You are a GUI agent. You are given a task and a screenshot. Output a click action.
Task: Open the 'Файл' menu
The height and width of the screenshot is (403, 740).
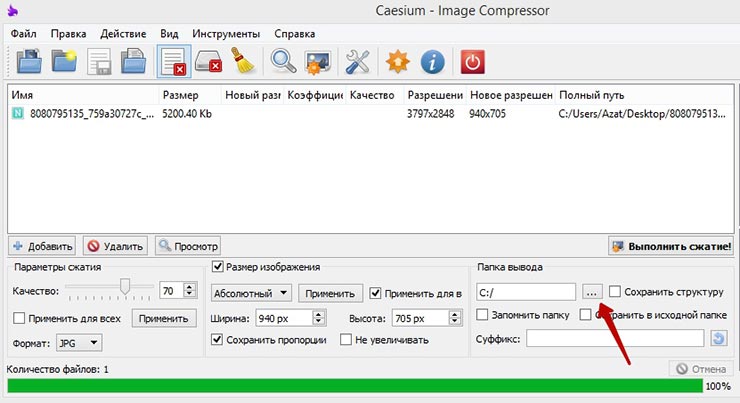[x=24, y=33]
